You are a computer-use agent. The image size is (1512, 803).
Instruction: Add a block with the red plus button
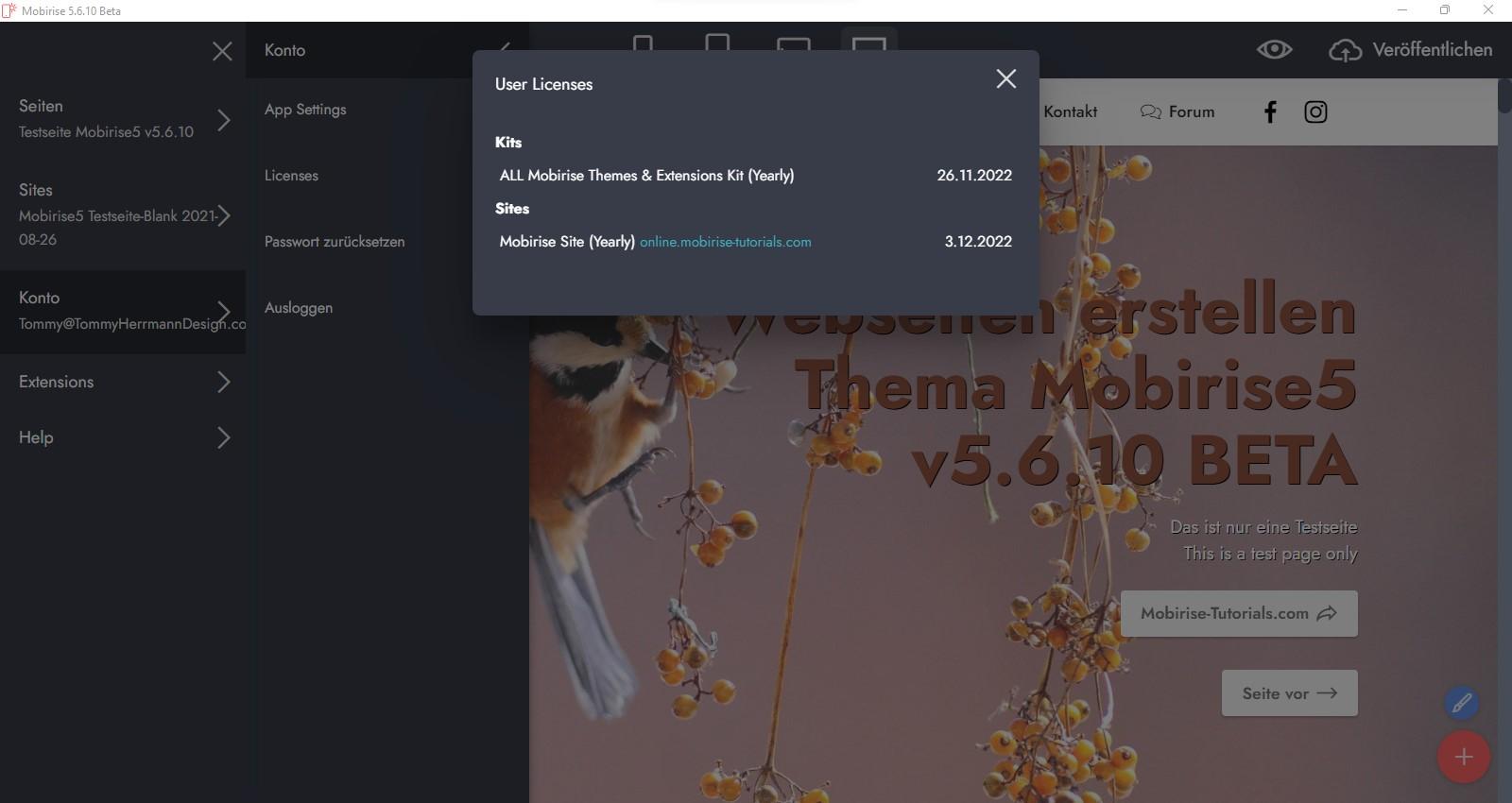point(1464,757)
